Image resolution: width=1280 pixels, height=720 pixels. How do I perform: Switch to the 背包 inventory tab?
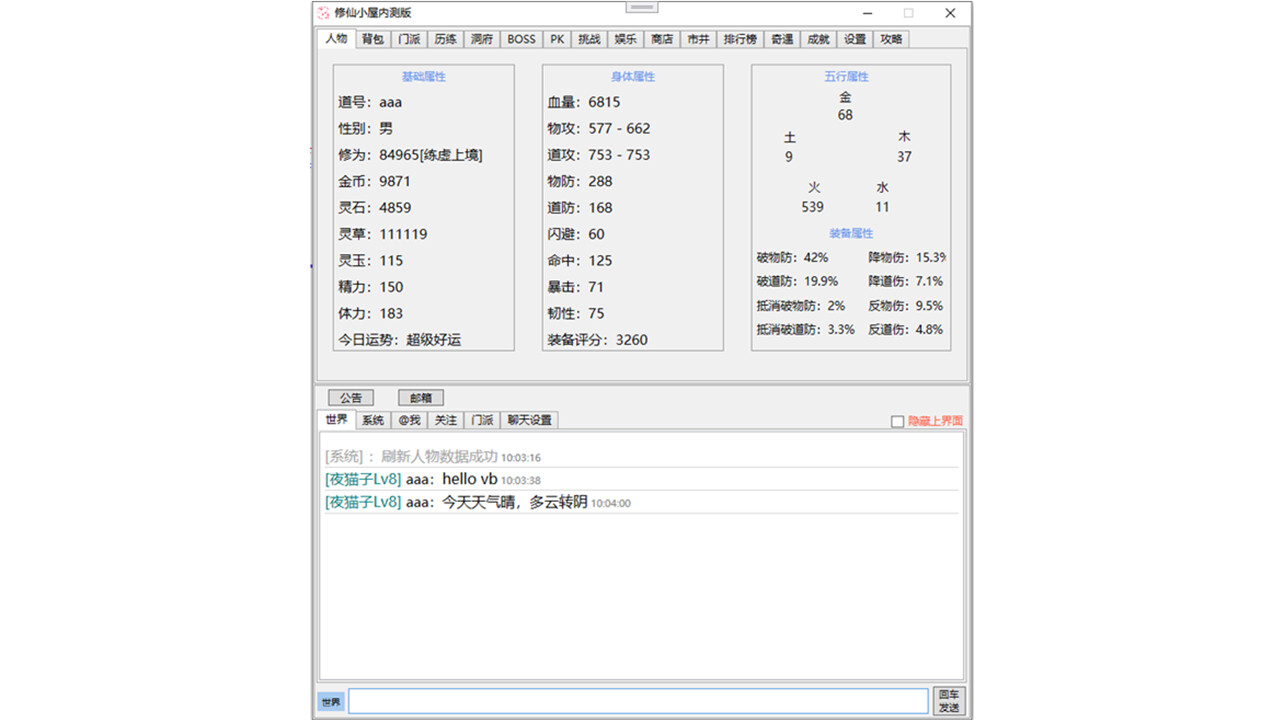(x=371, y=39)
